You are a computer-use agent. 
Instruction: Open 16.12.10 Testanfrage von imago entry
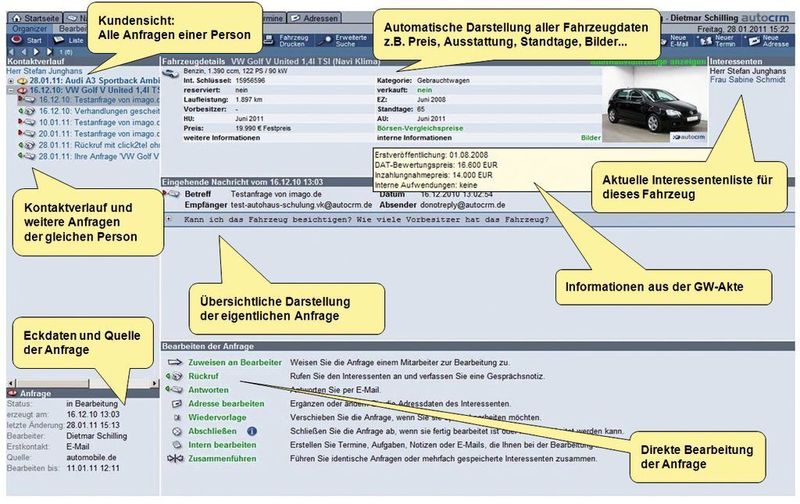point(98,100)
